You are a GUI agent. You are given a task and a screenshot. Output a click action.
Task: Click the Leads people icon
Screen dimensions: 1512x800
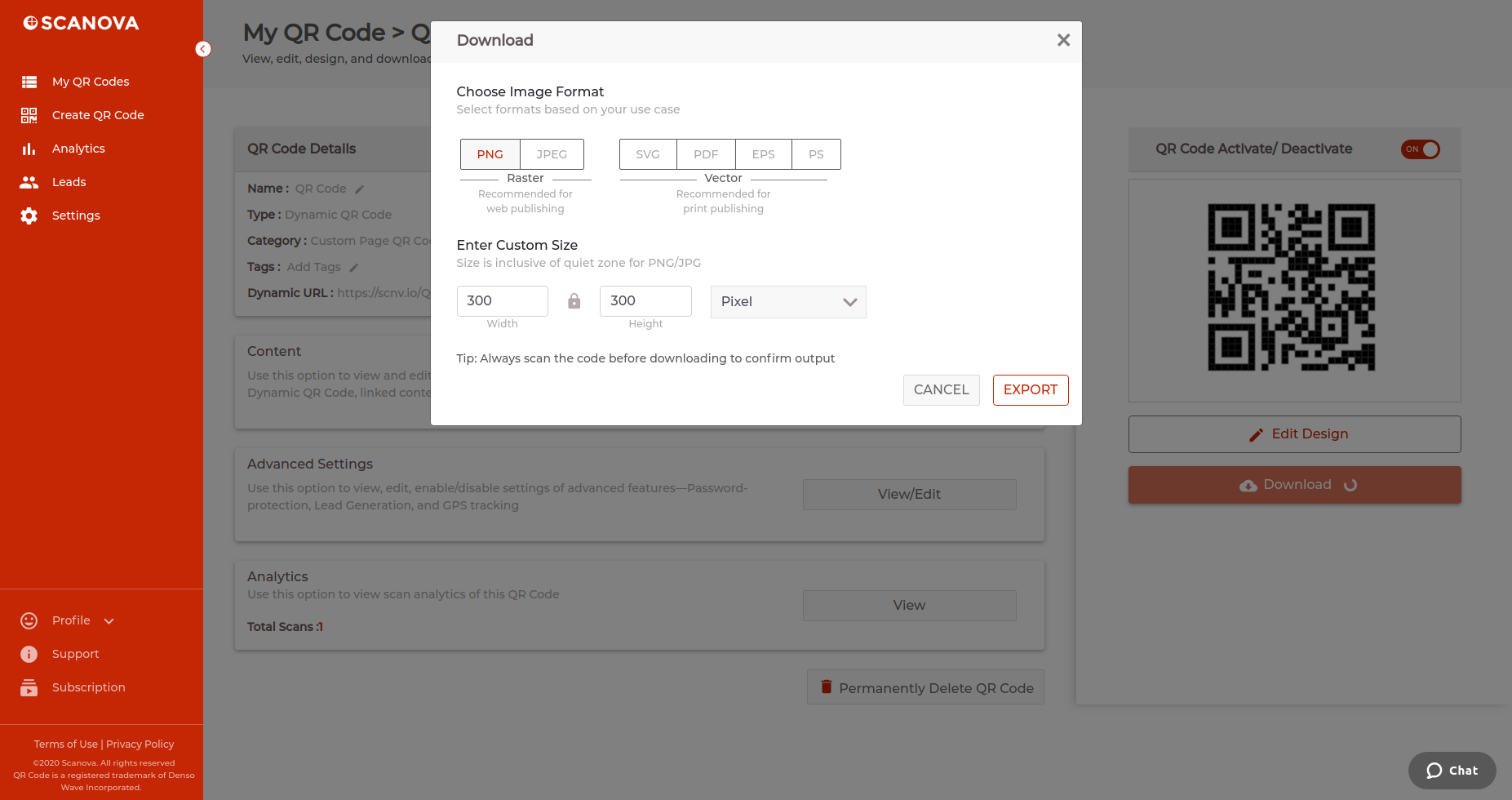(29, 182)
